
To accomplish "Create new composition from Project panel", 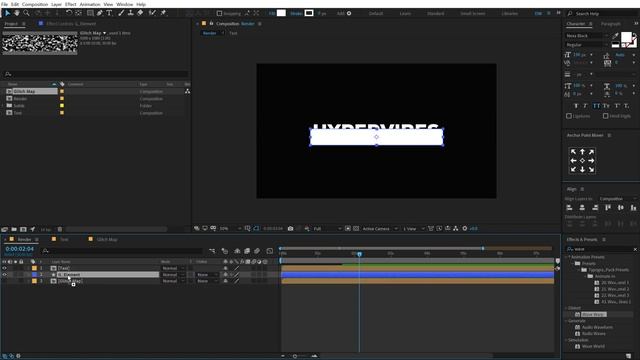I will pyautogui.click(x=23, y=229).
